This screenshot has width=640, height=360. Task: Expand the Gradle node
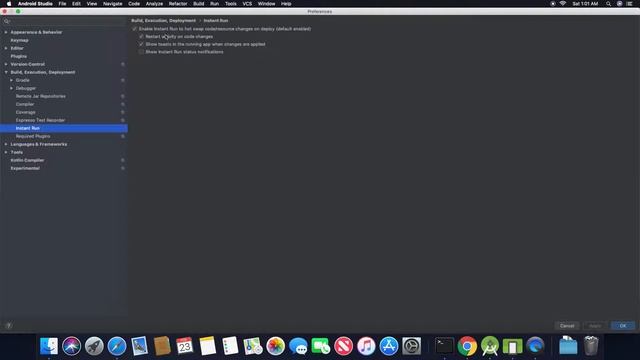pyautogui.click(x=11, y=80)
